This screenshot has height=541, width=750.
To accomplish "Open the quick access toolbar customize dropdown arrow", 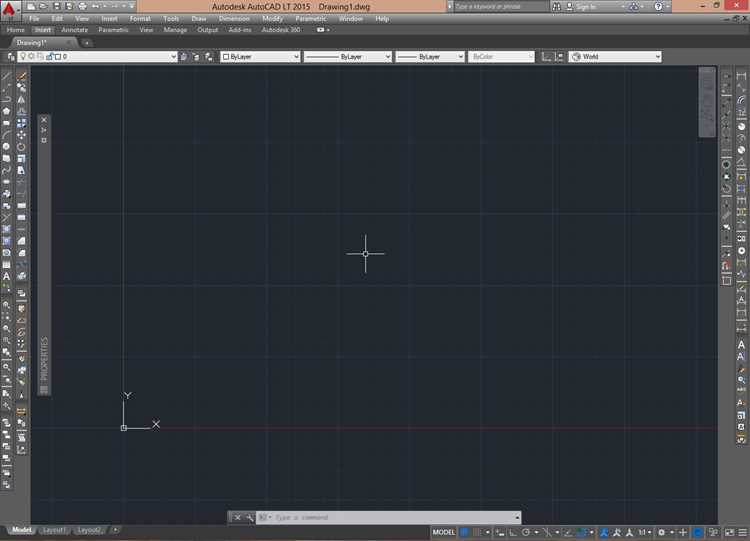I will tap(130, 6).
